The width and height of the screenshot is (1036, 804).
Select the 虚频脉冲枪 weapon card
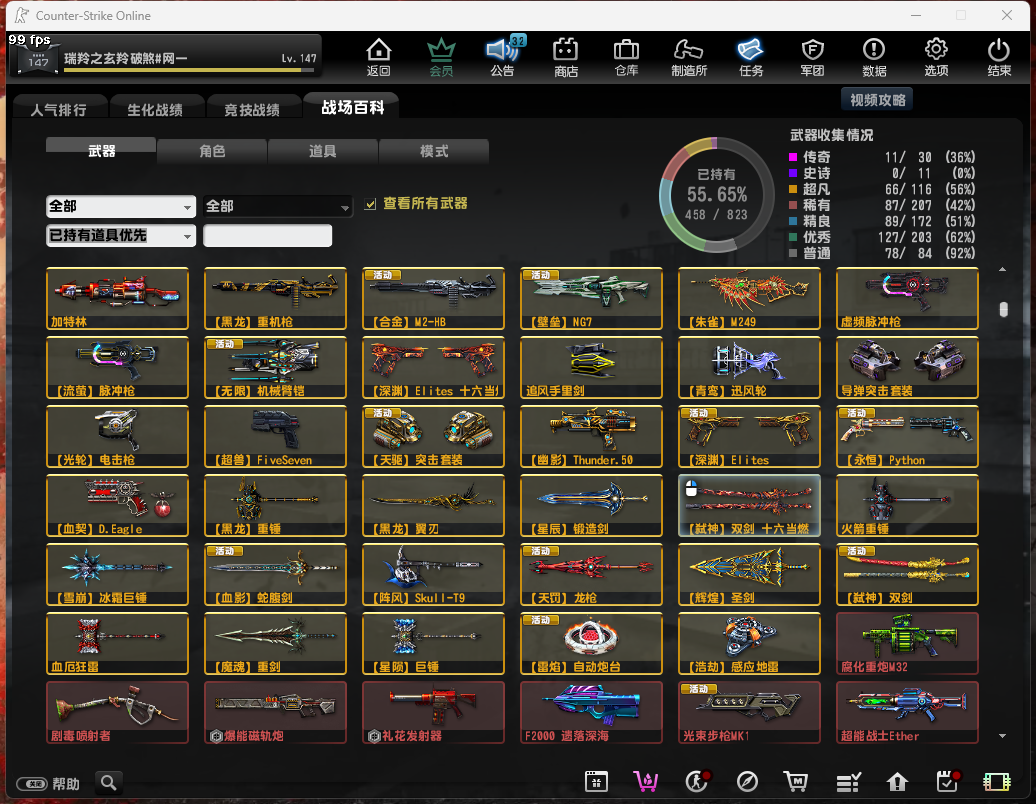click(x=907, y=298)
